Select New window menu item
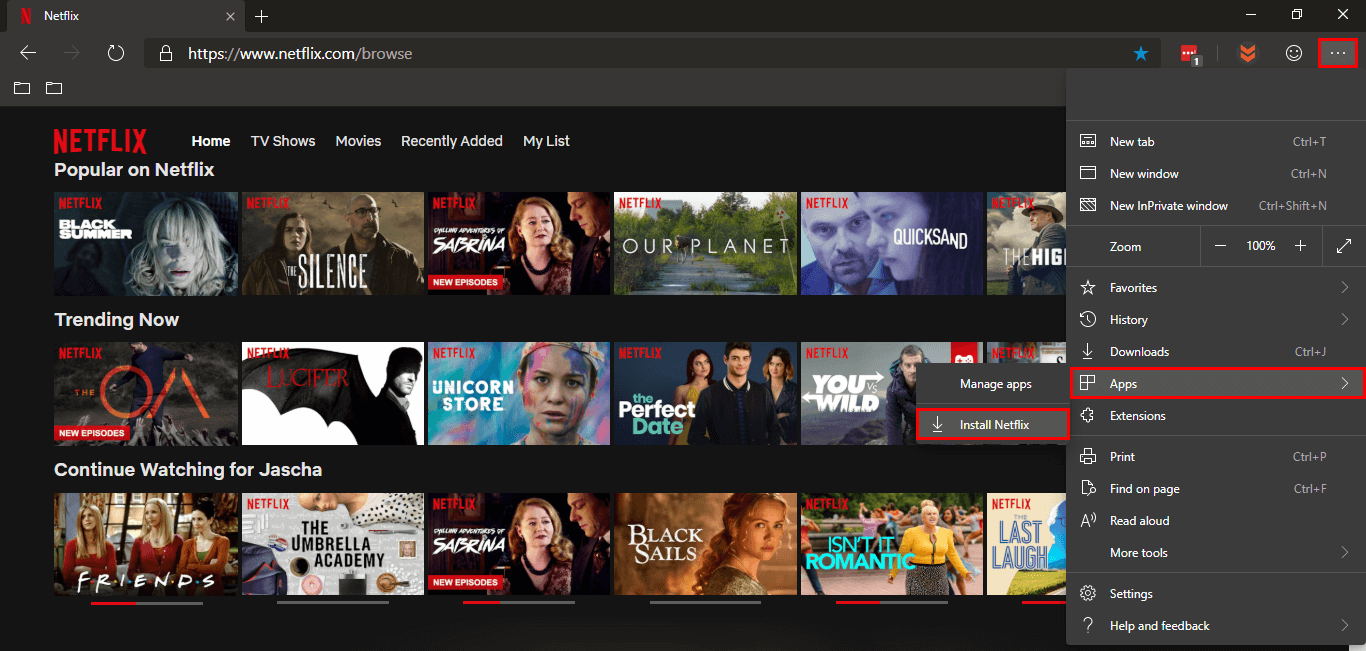The image size is (1366, 651). pyautogui.click(x=1216, y=174)
